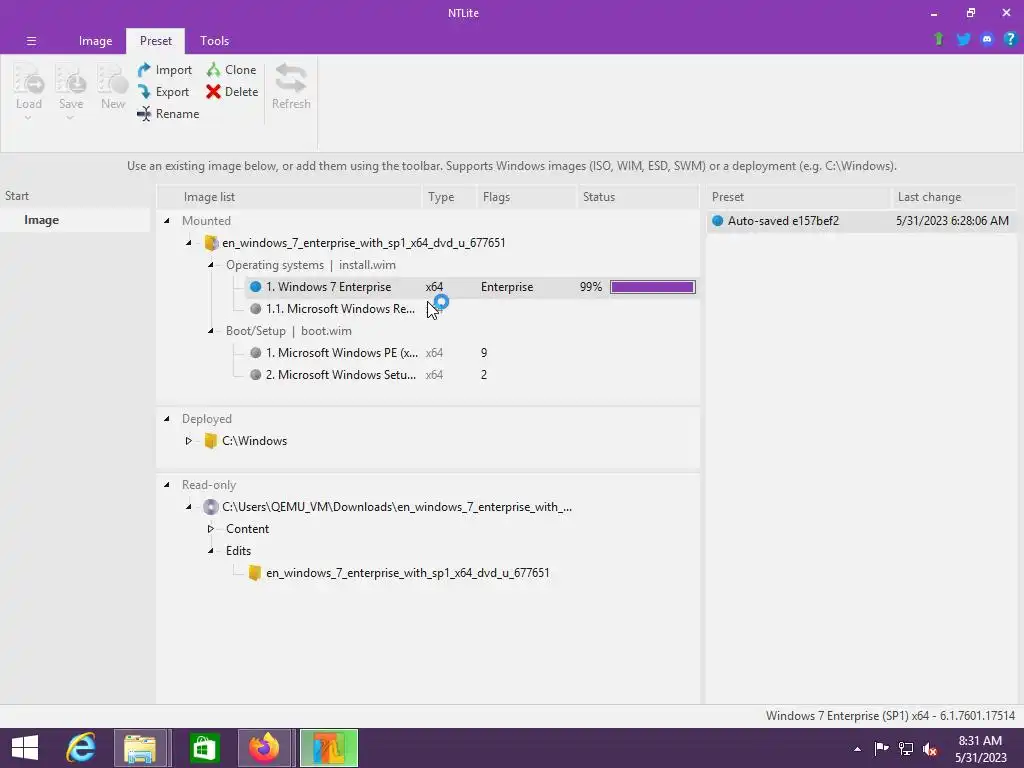Click the muted volume tray icon

930,749
